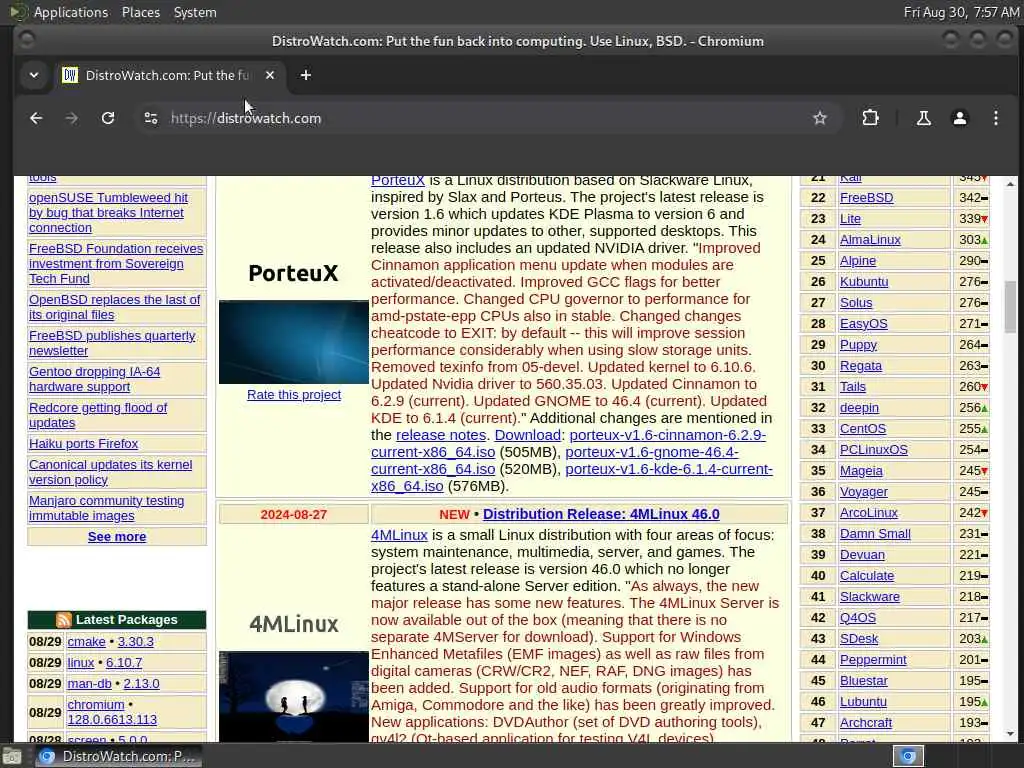Click the PorteuX logo heading

point(294,273)
